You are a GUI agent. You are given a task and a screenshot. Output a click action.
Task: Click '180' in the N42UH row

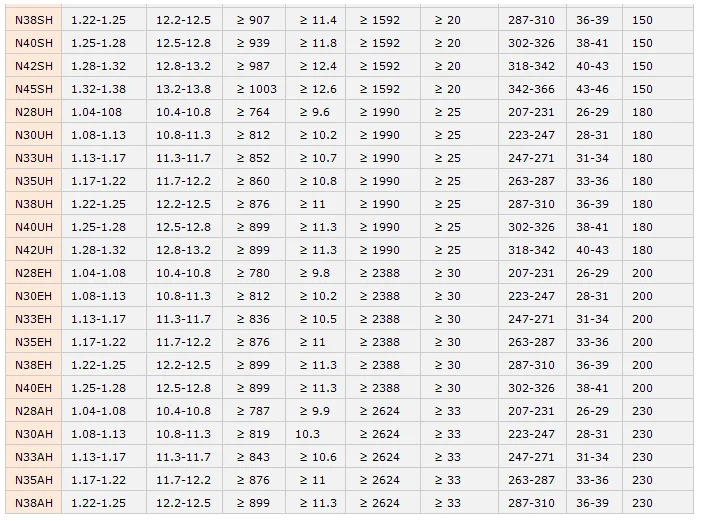[658, 250]
